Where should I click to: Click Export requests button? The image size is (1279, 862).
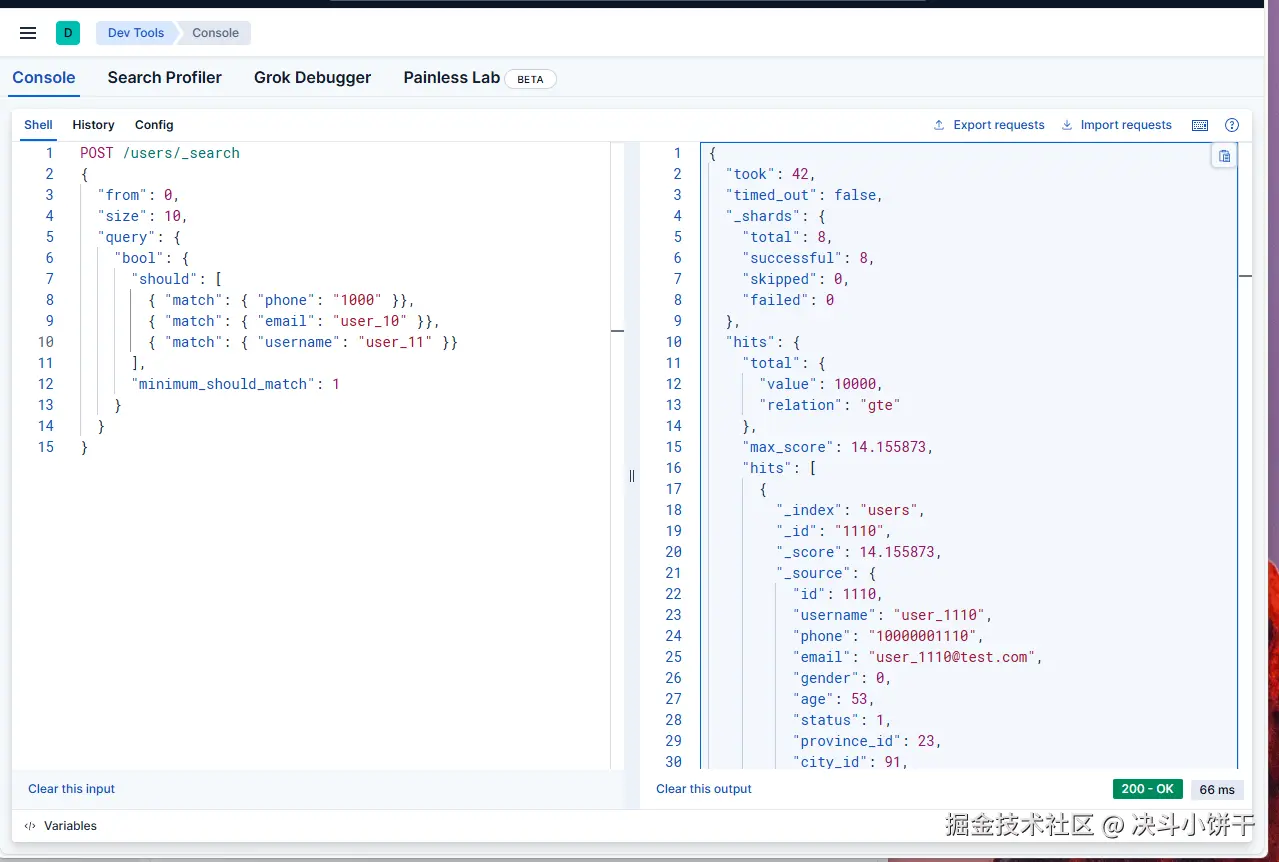(x=988, y=125)
